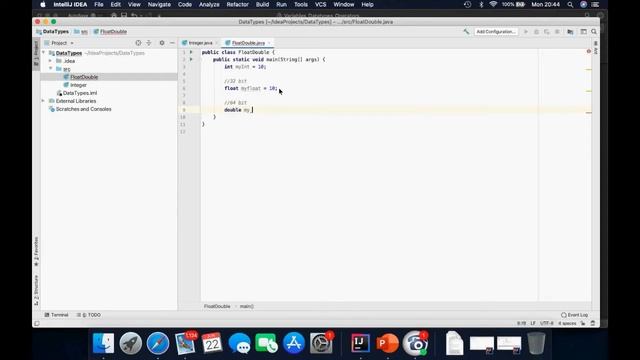The height and width of the screenshot is (360, 640).
Task: Collapse the src folder arrow
Action: pos(51,69)
